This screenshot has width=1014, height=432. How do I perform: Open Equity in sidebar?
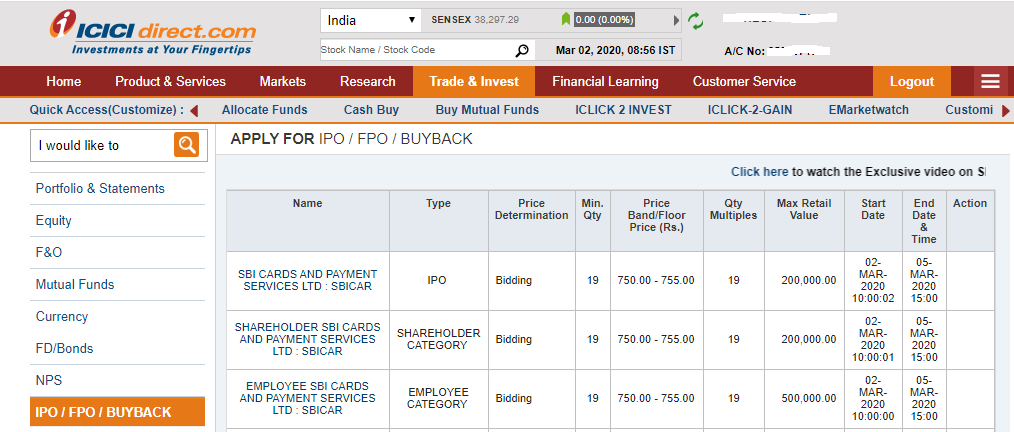[54, 221]
